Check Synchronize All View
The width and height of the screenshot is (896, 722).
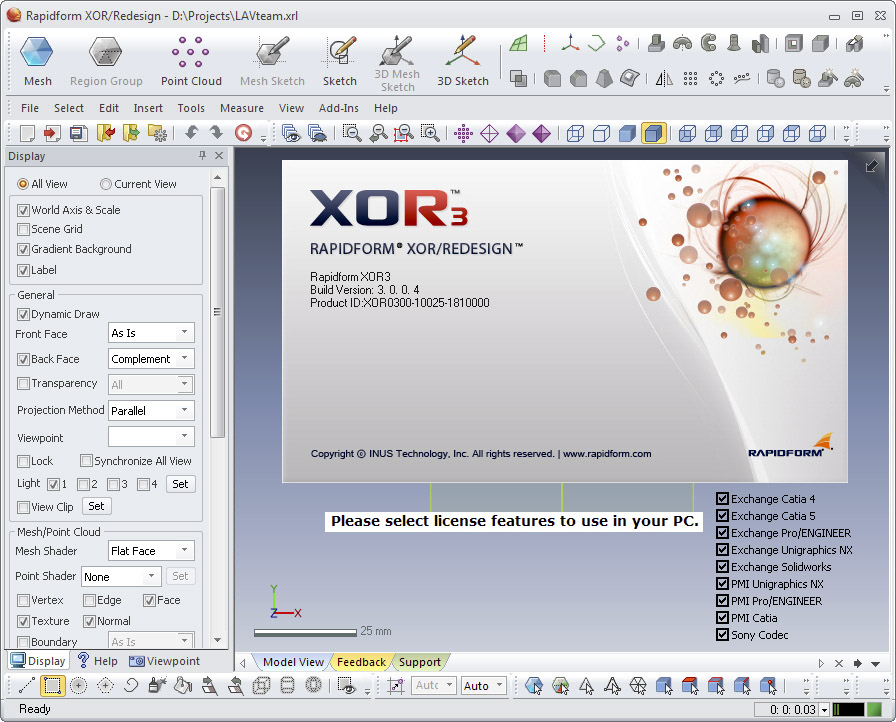(86, 460)
